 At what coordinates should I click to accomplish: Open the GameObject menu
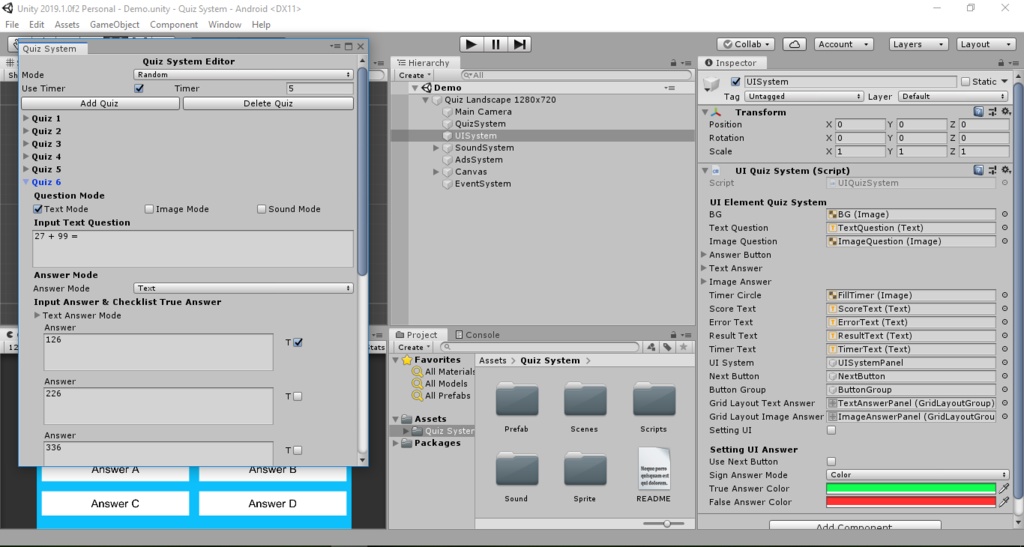pyautogui.click(x=114, y=24)
